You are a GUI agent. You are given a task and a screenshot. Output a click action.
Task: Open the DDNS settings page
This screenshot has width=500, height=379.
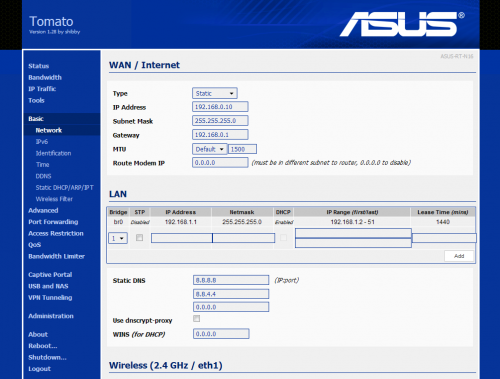pos(43,176)
